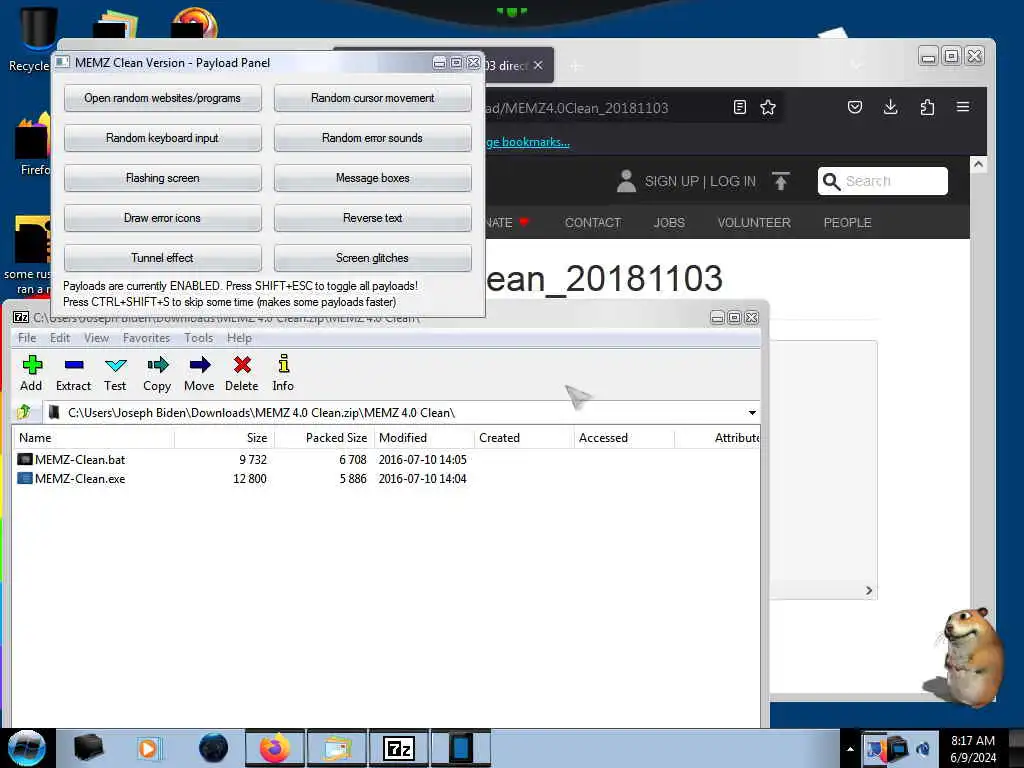
Task: Open the View menu in 7-Zip
Action: [96, 338]
